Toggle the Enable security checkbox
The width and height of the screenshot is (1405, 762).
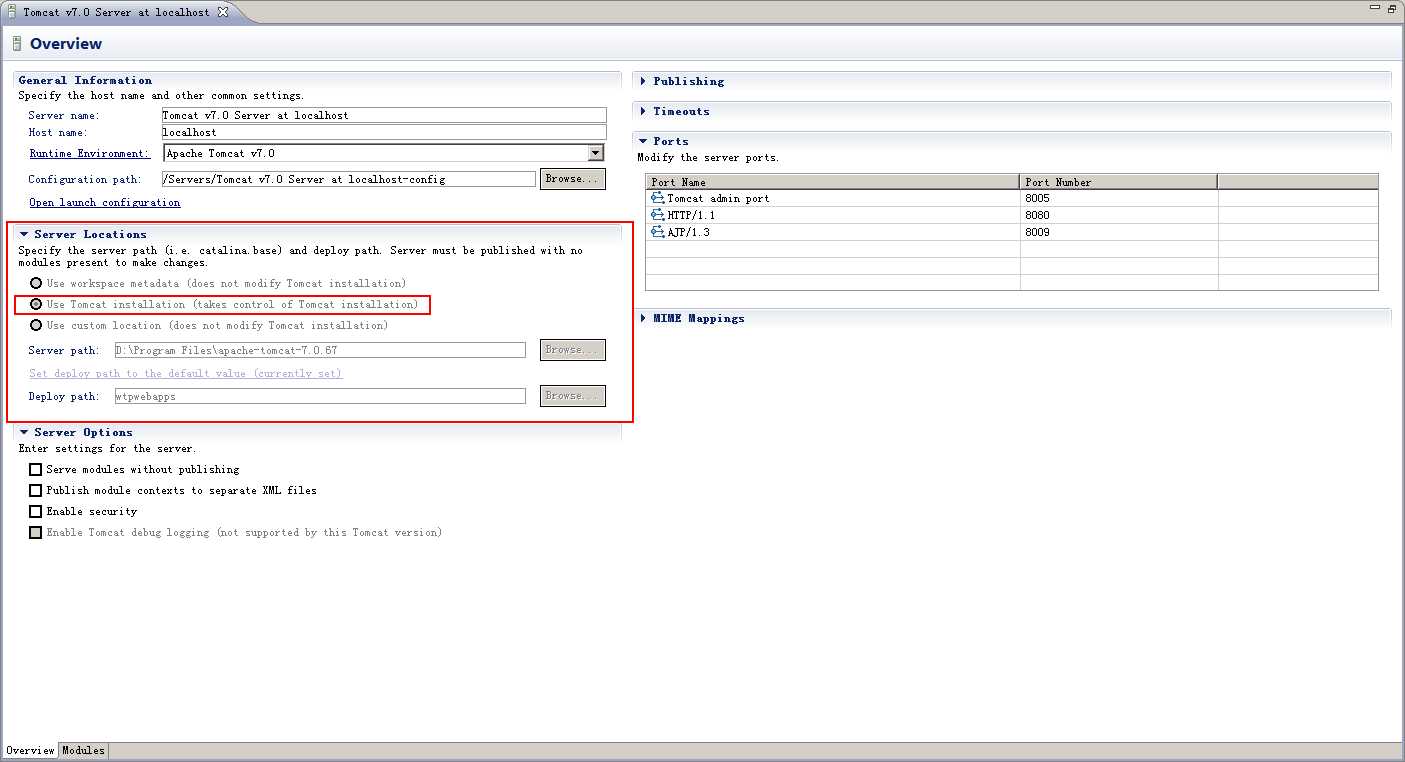(x=36, y=511)
